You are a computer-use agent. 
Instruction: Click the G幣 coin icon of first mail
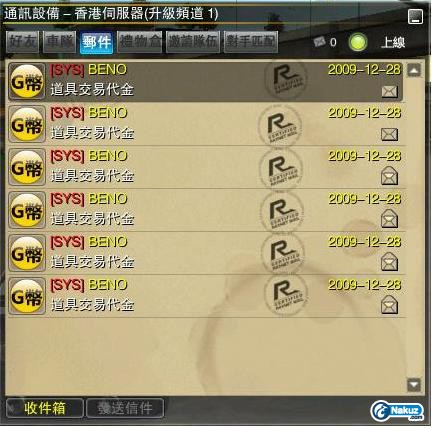point(27,82)
